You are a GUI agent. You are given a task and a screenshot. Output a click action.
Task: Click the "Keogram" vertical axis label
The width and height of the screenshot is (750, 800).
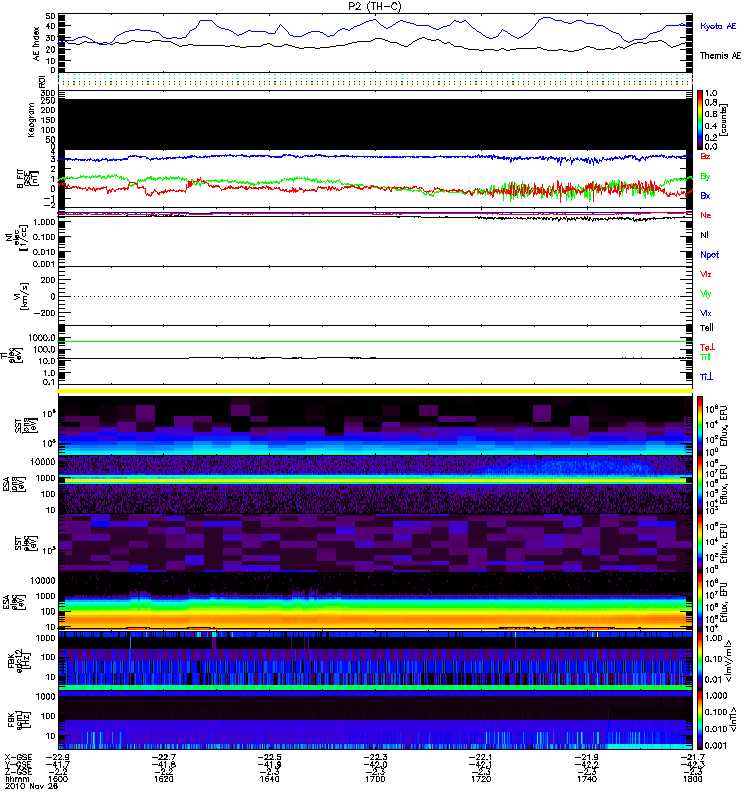31,120
